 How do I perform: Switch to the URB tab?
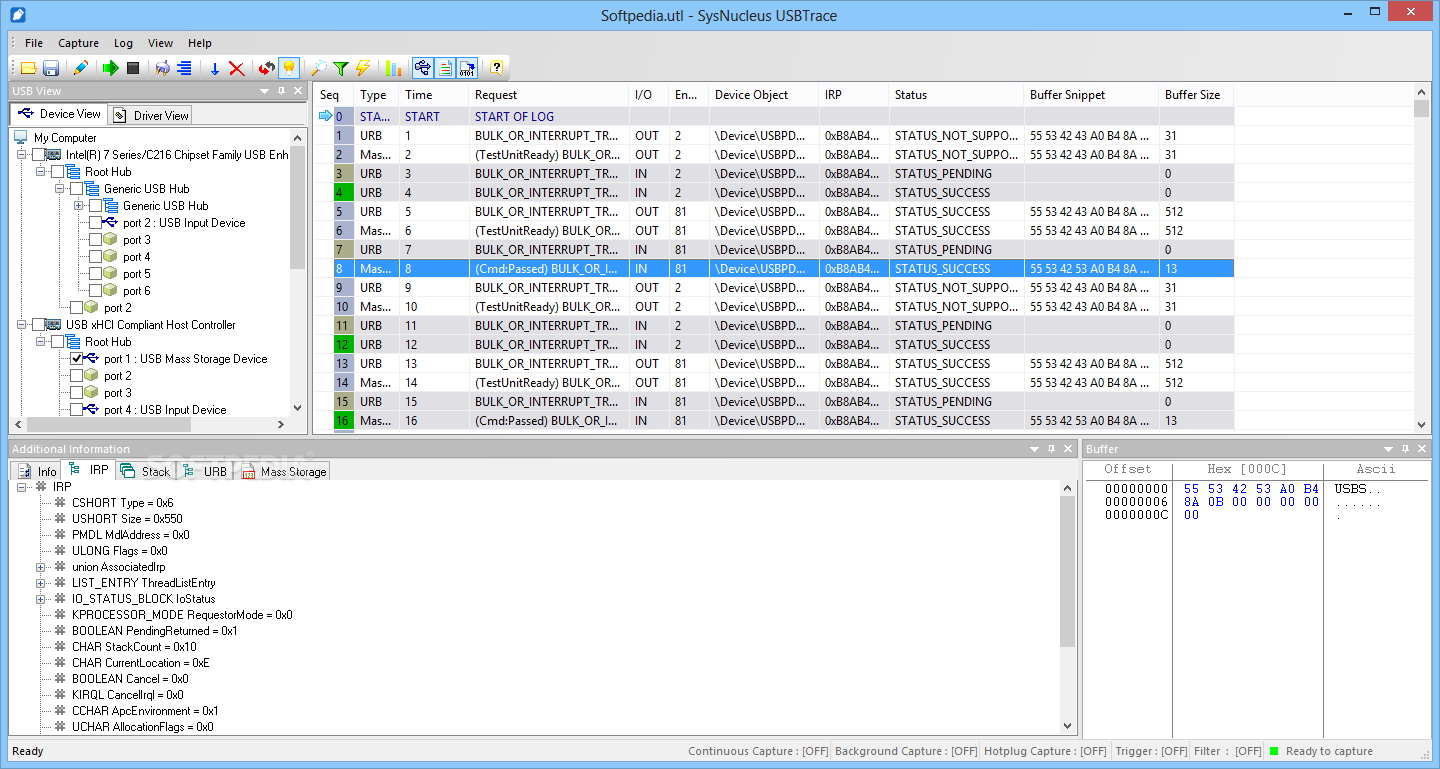pyautogui.click(x=204, y=471)
